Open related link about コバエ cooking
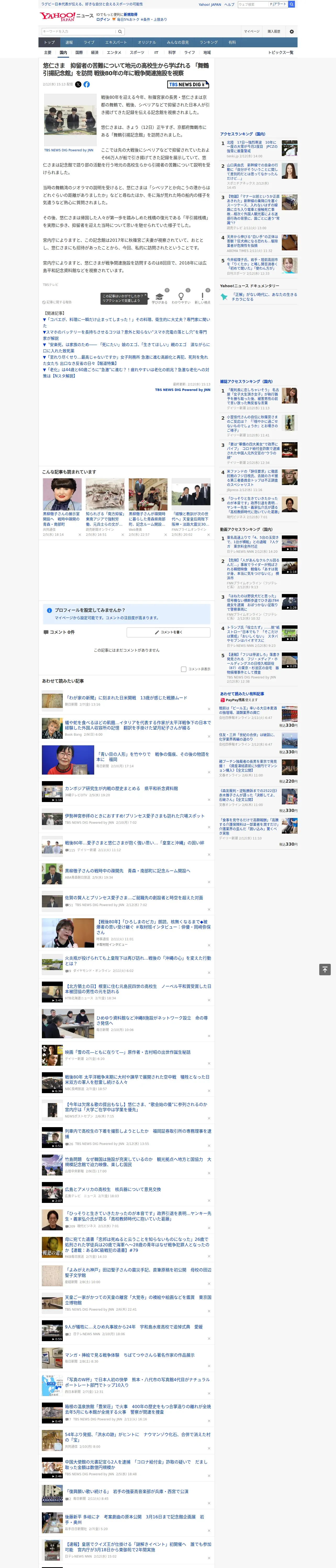Image resolution: width=336 pixels, height=1568 pixels. pos(126,322)
